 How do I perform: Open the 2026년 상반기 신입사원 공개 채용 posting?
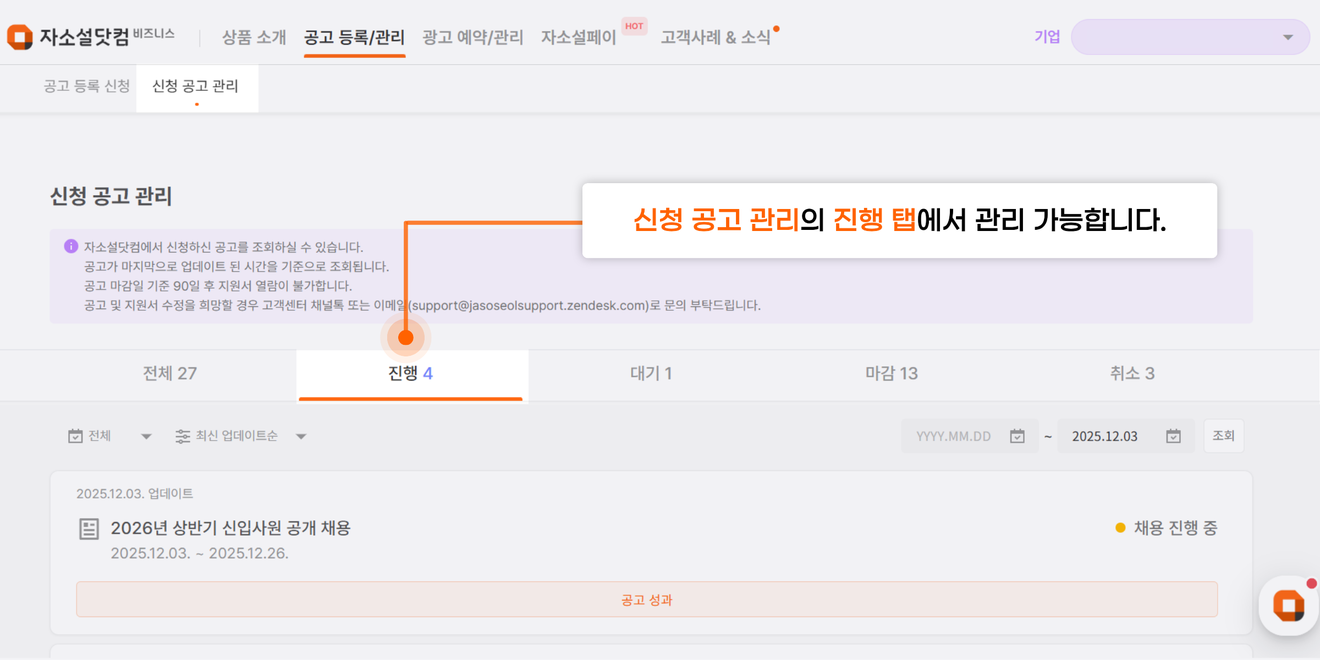coord(230,528)
